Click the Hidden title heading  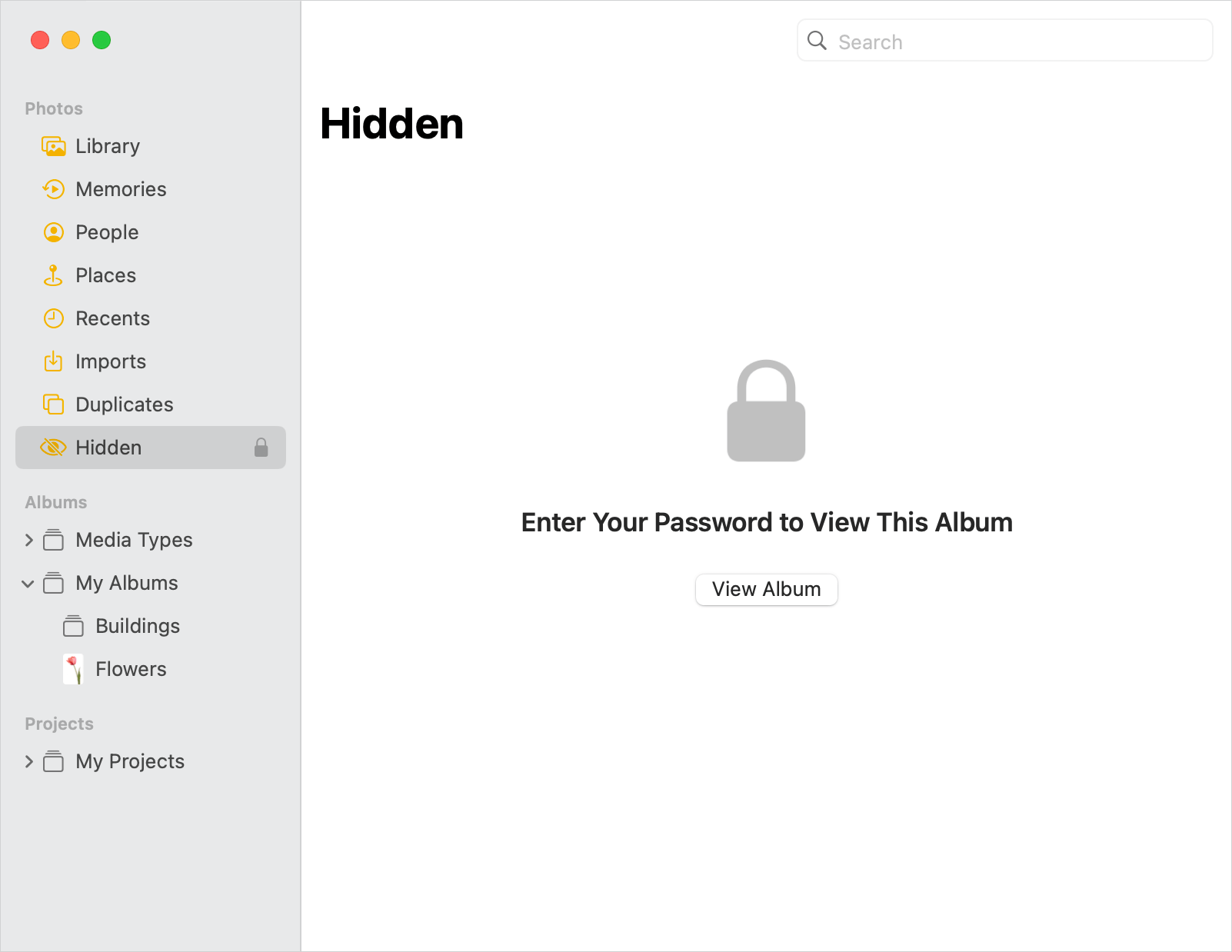pyautogui.click(x=392, y=124)
